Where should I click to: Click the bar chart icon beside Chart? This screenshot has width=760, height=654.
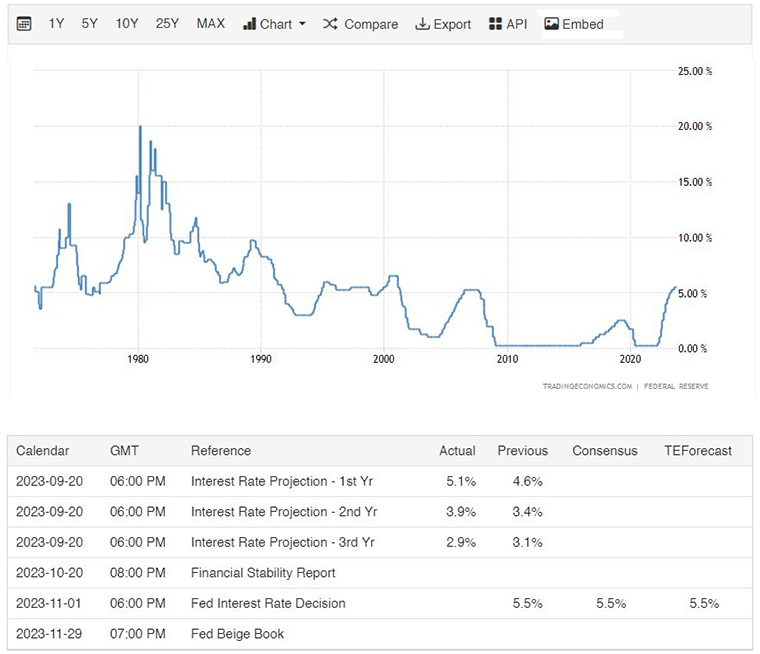(x=249, y=24)
